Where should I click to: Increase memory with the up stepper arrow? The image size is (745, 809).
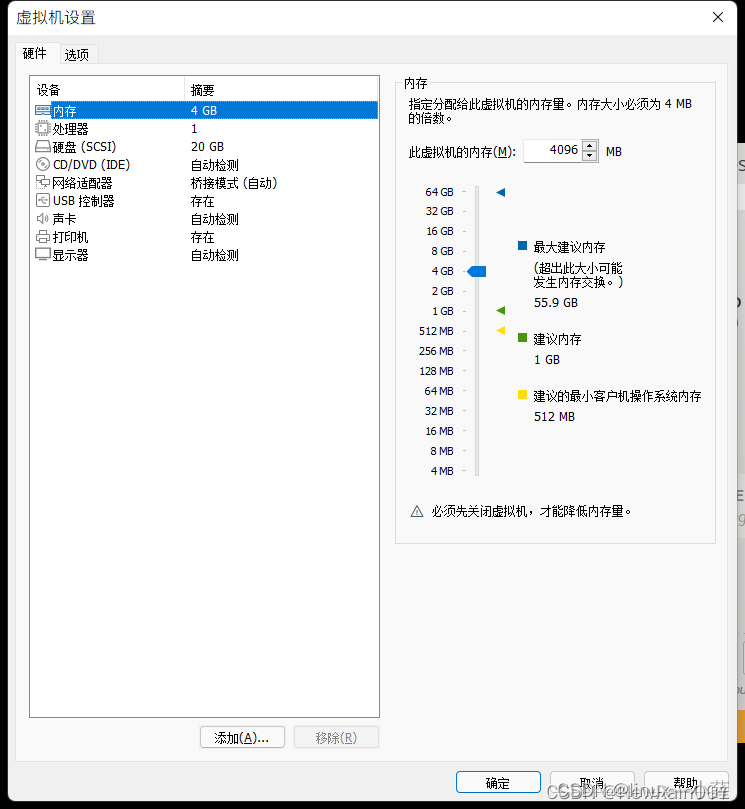click(x=590, y=146)
